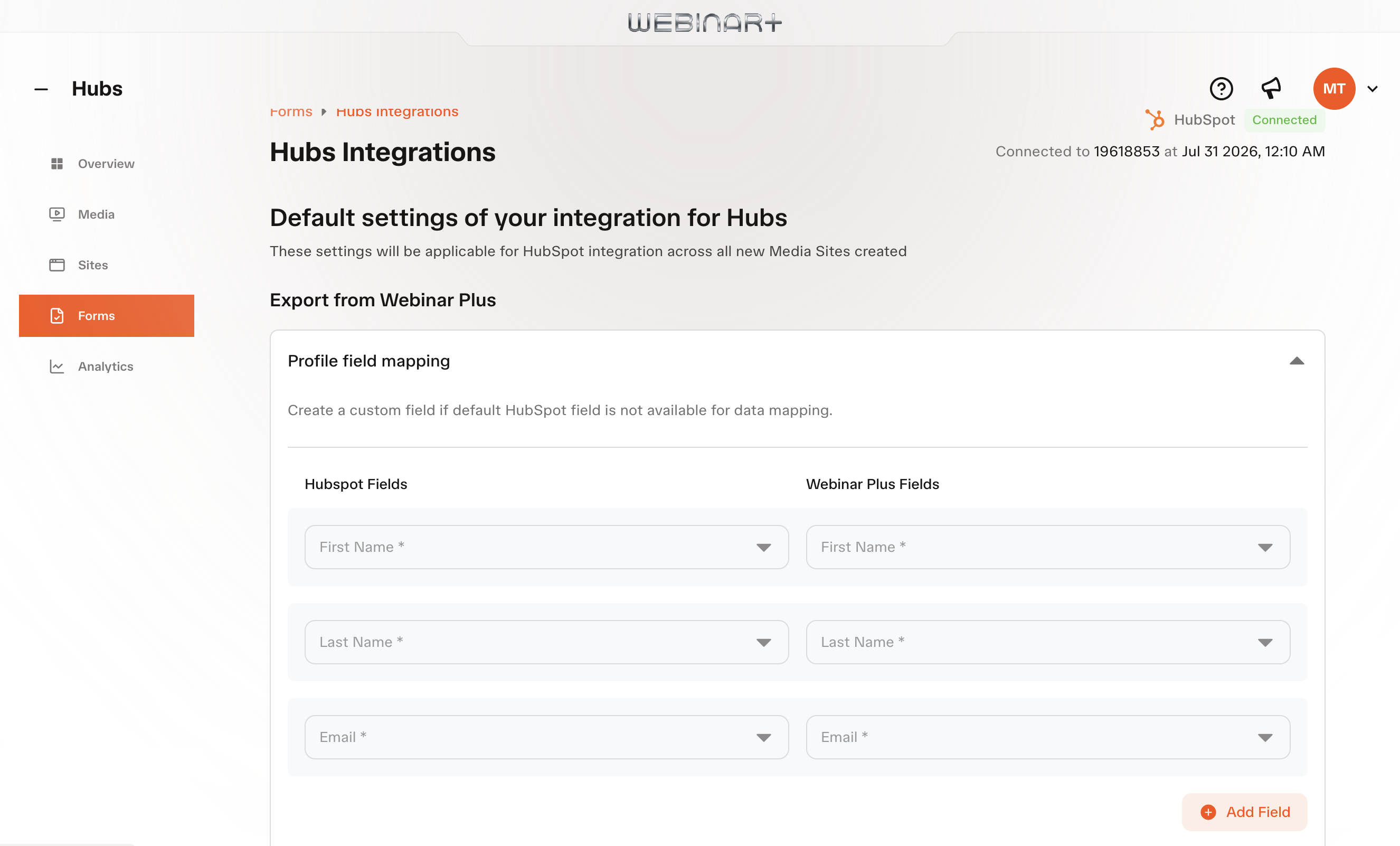Screen dimensions: 1400x846
Task: Click the Forms document icon
Action: 57,316
